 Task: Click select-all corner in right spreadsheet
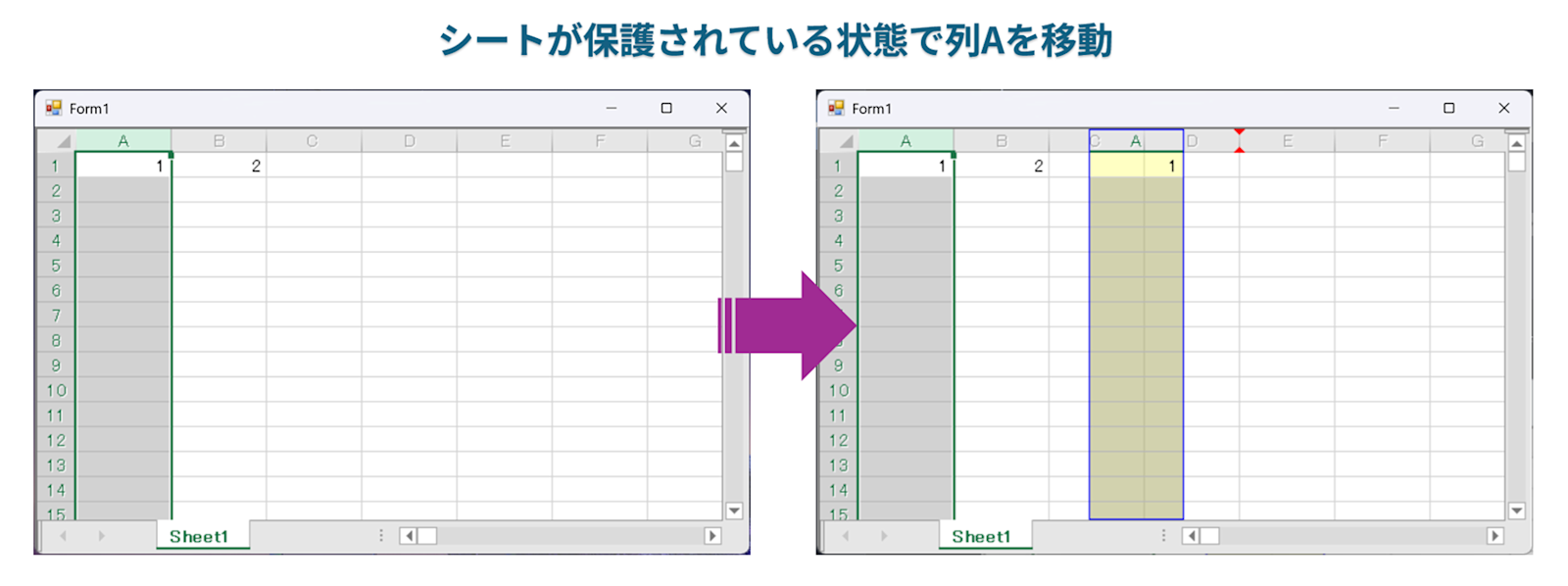[x=839, y=141]
